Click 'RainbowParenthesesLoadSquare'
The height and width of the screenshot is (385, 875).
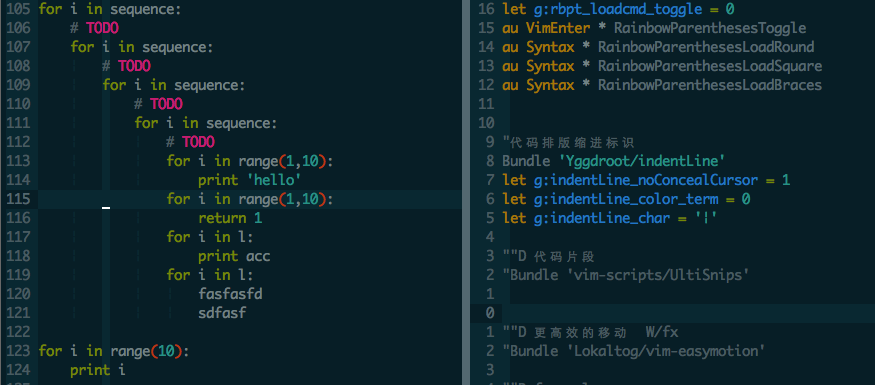pyautogui.click(x=710, y=66)
